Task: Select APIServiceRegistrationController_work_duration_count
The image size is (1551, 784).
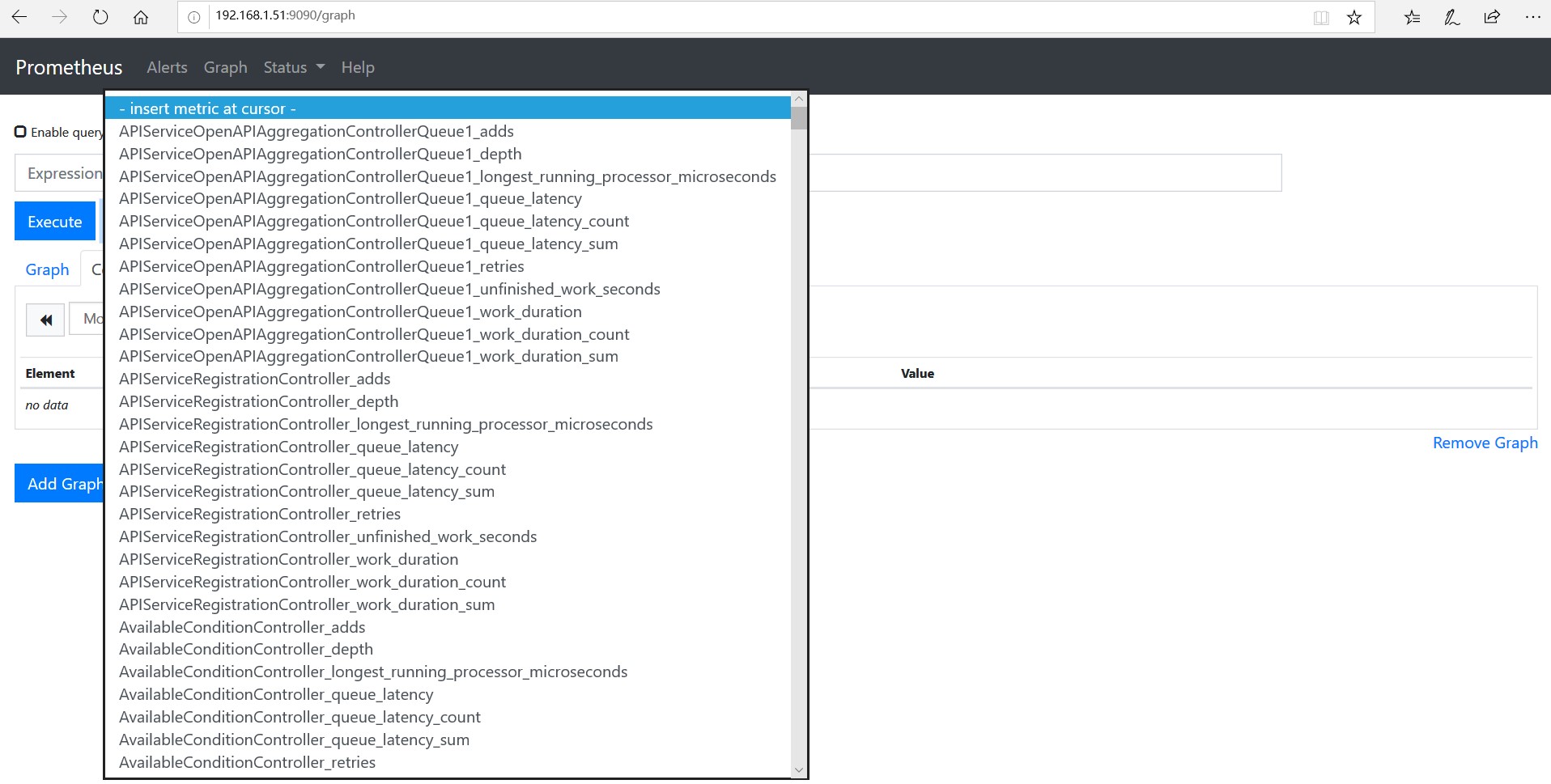Action: tap(448, 582)
